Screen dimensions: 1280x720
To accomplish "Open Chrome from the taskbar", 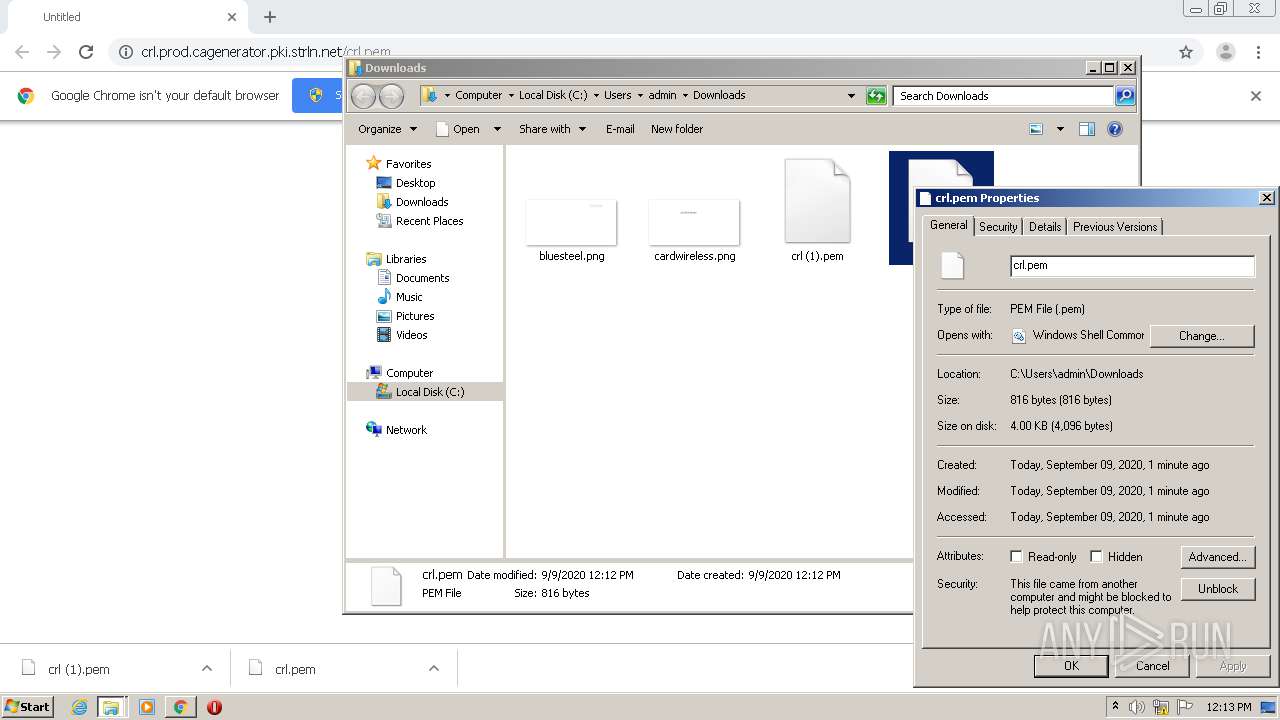I will 180,707.
